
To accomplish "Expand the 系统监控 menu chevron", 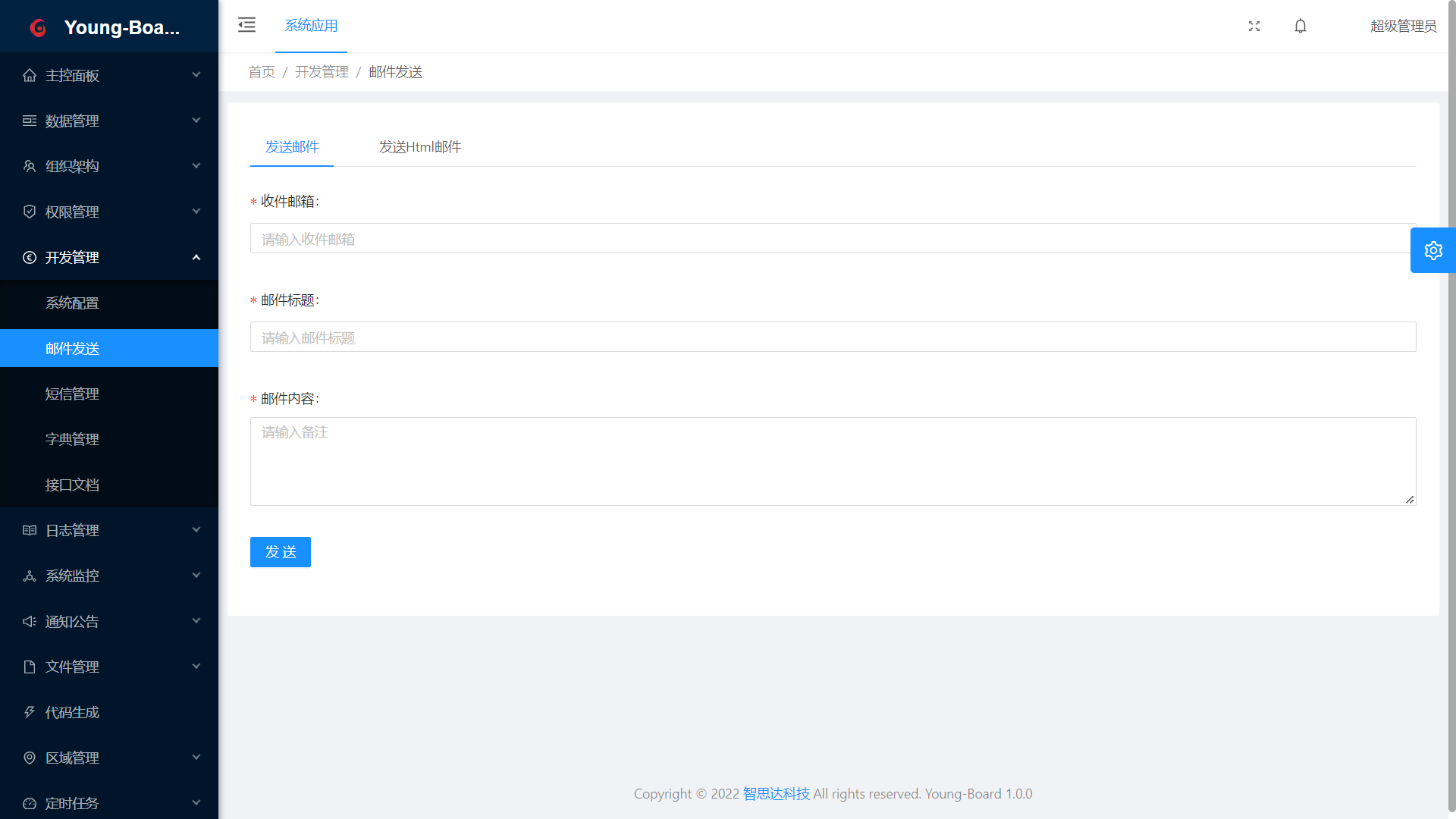I will 196,576.
